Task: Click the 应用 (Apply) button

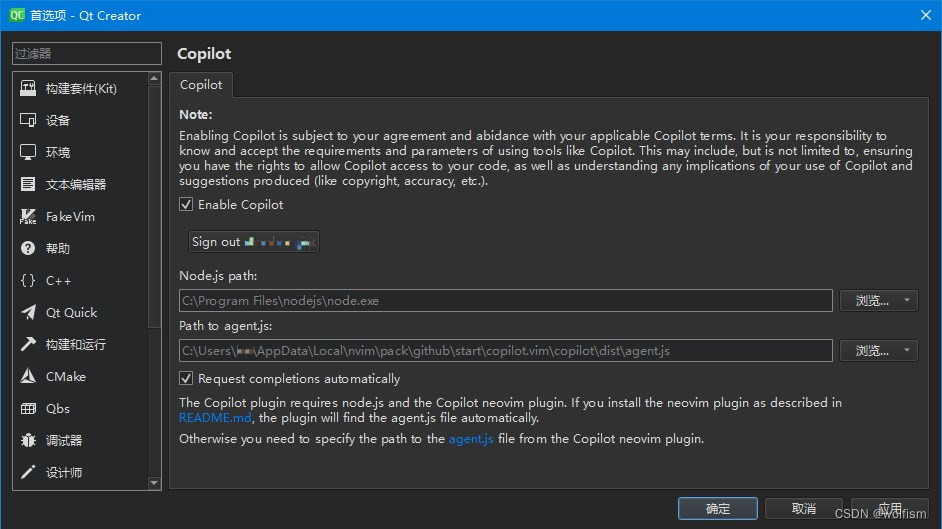Action: 890,509
